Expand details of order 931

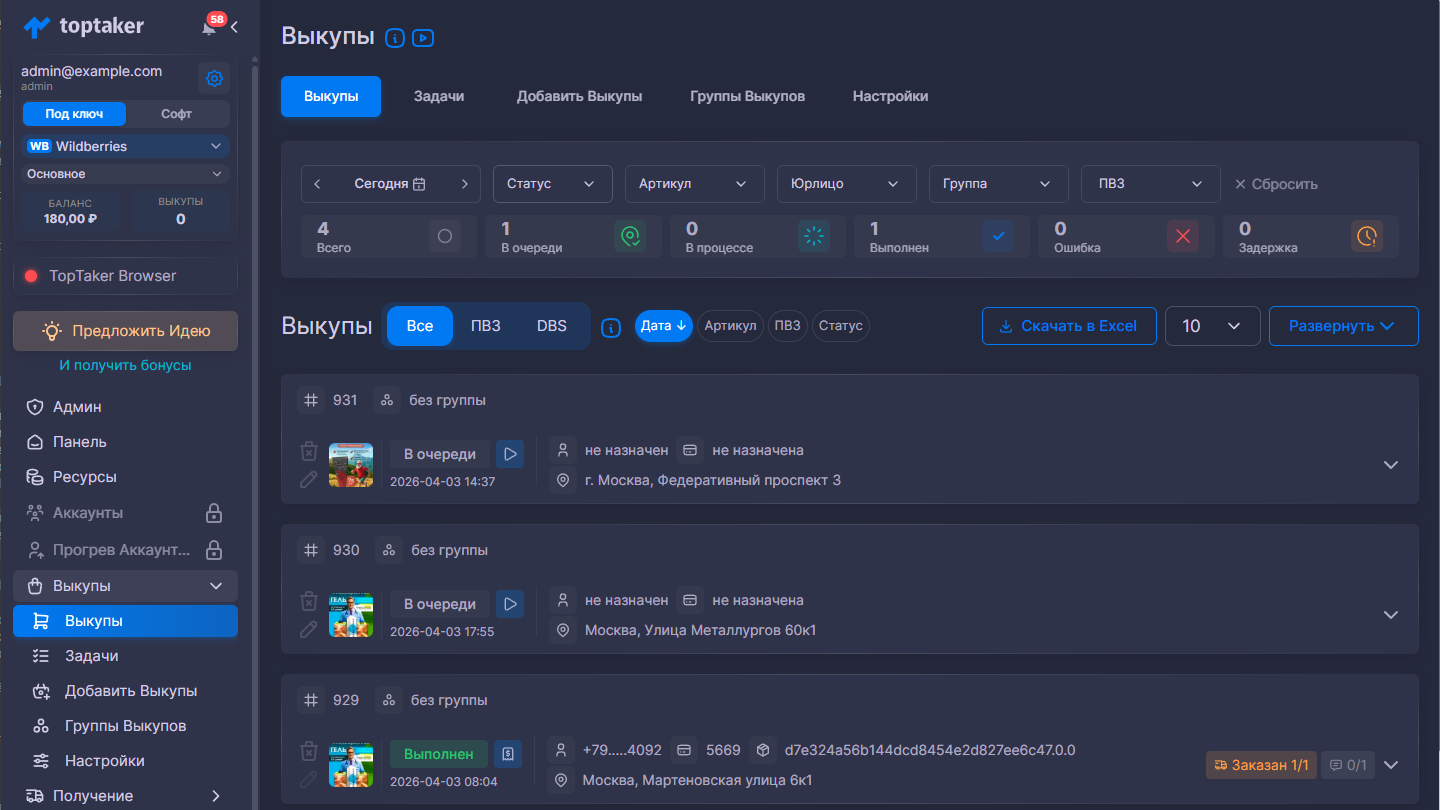1390,465
